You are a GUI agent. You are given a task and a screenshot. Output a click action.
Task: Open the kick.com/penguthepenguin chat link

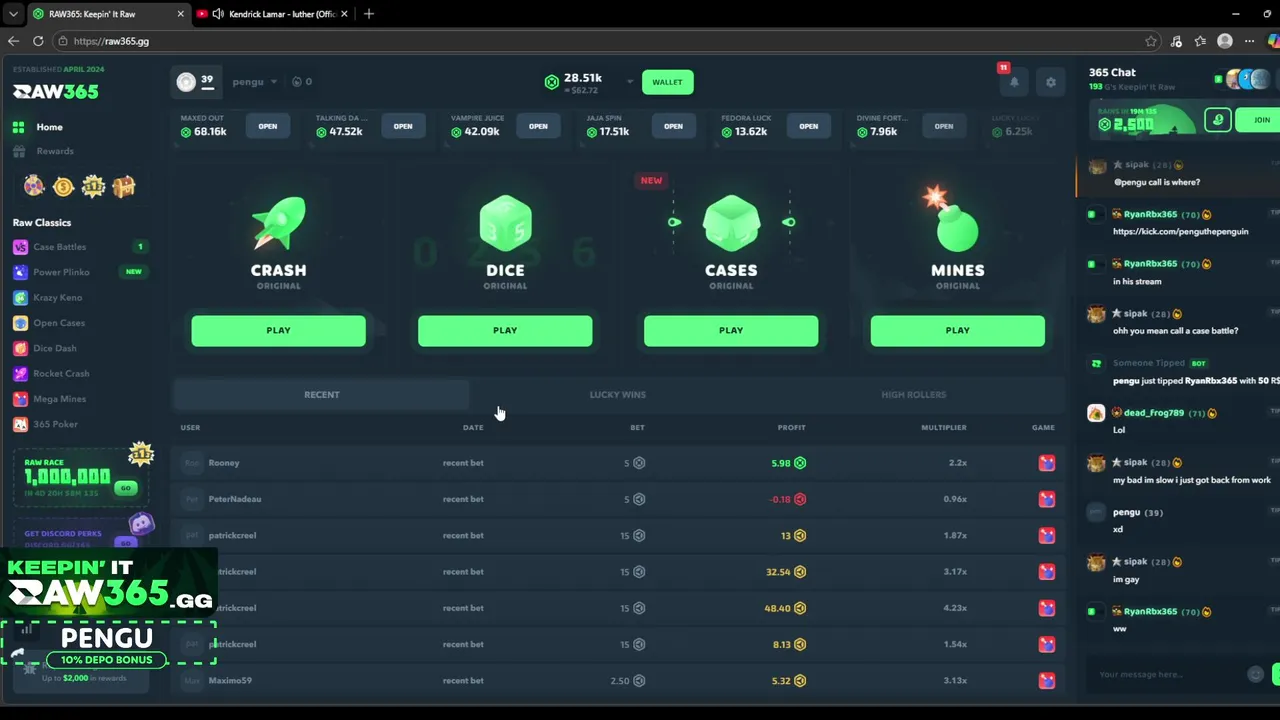pyautogui.click(x=1180, y=232)
